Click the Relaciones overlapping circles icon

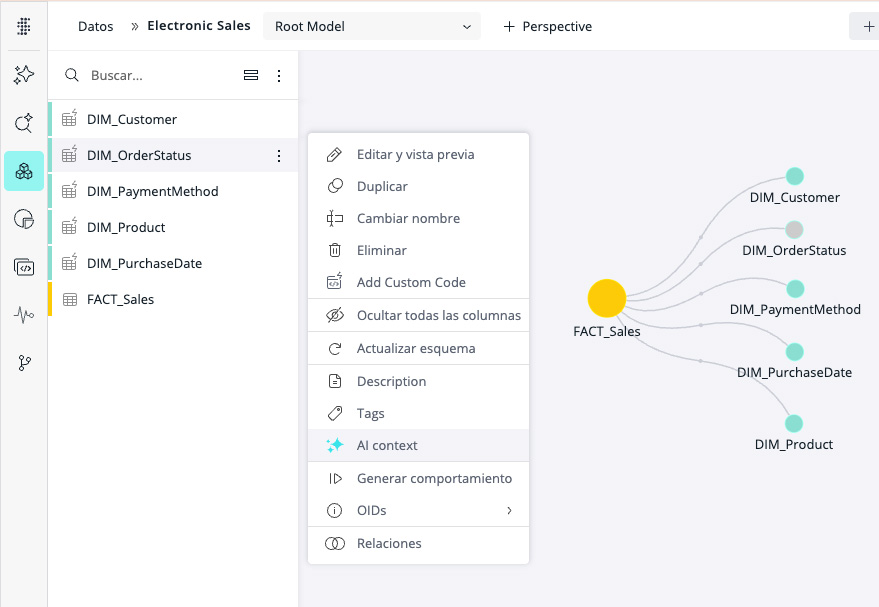[x=335, y=544]
